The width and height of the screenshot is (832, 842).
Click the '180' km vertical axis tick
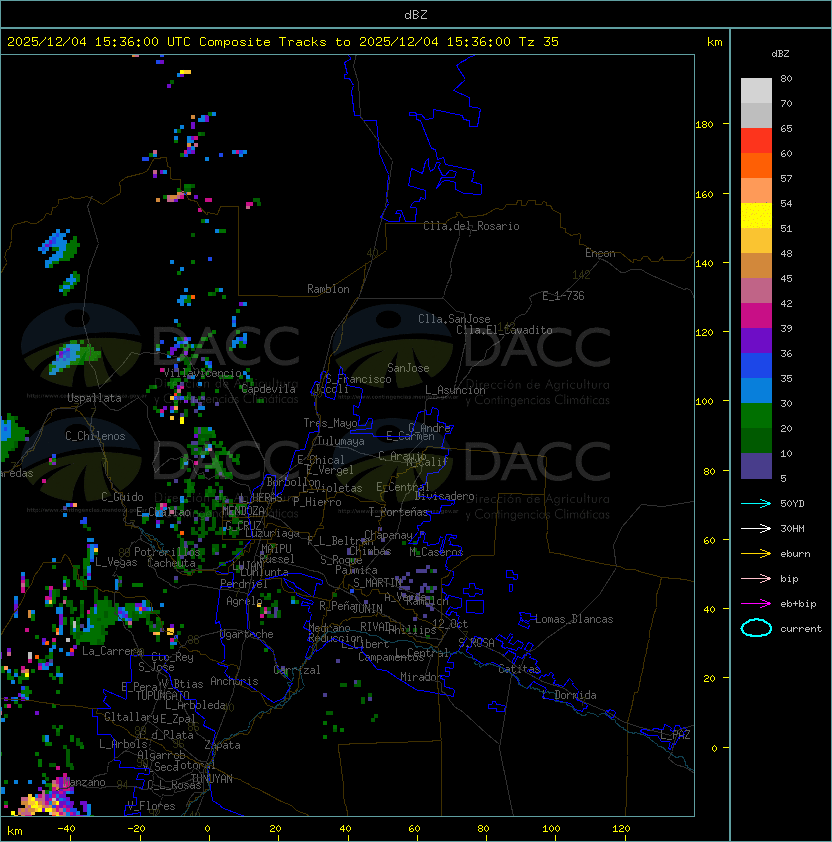pos(704,125)
